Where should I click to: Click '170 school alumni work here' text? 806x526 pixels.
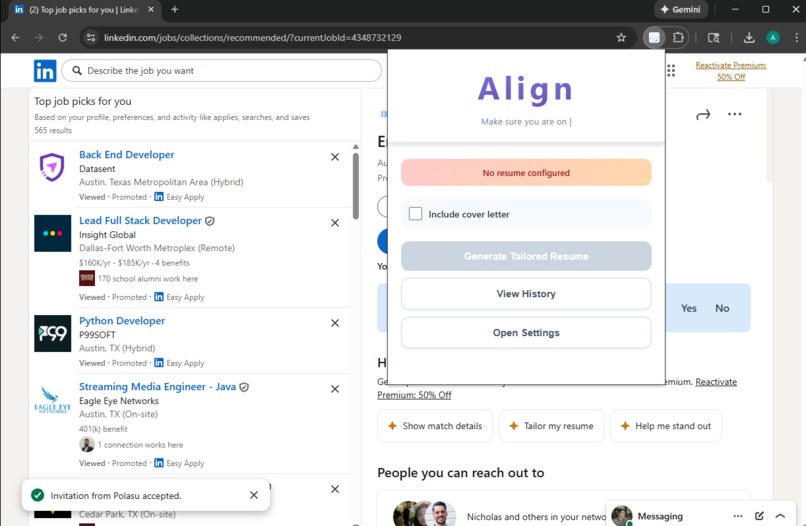[x=148, y=279]
